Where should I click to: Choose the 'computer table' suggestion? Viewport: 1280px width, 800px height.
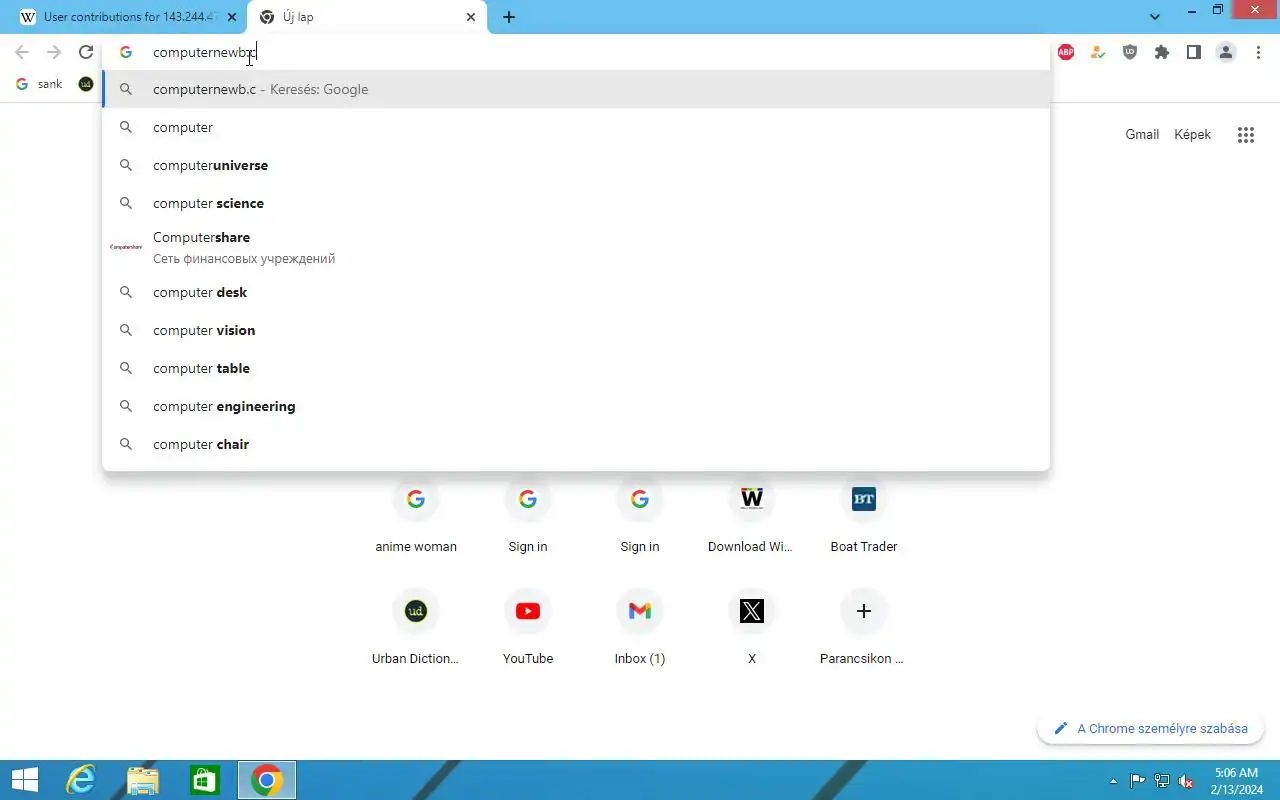pos(576,368)
